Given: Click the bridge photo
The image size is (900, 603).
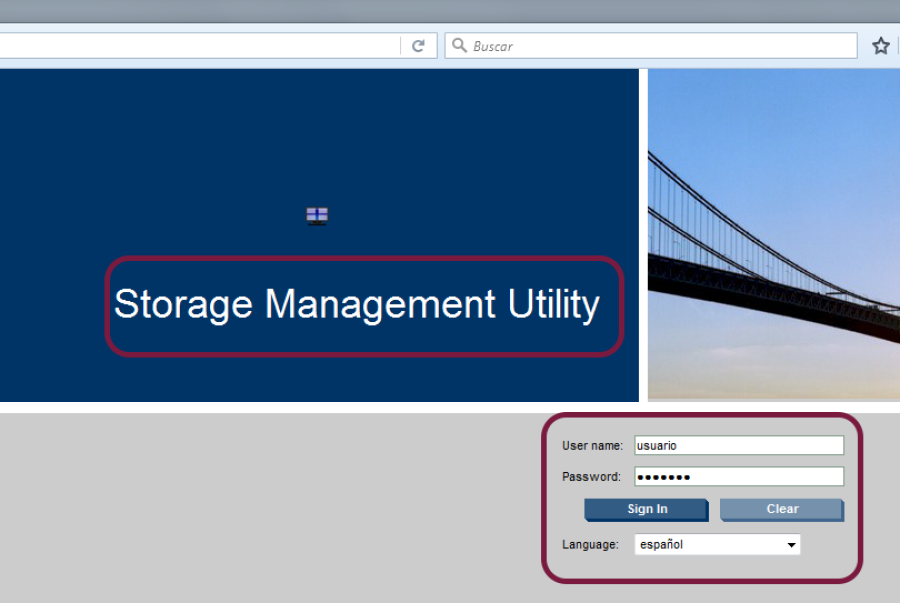Looking at the screenshot, I should tap(773, 235).
